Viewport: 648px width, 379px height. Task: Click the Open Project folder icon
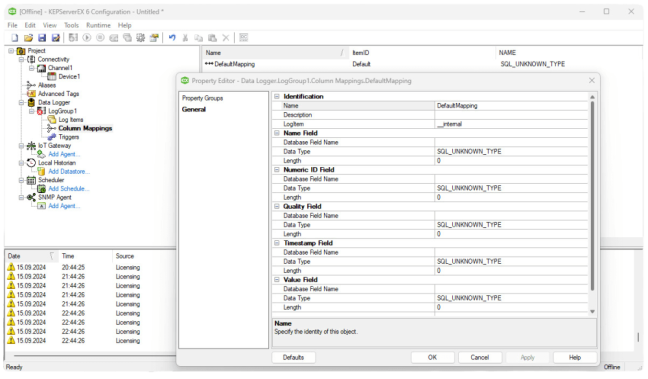pos(28,38)
